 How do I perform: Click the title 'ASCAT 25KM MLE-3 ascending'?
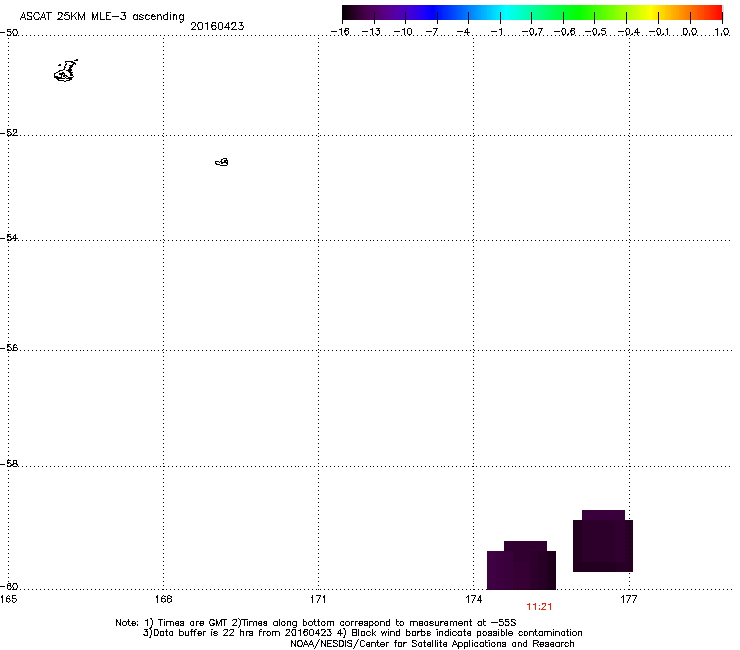[x=102, y=17]
